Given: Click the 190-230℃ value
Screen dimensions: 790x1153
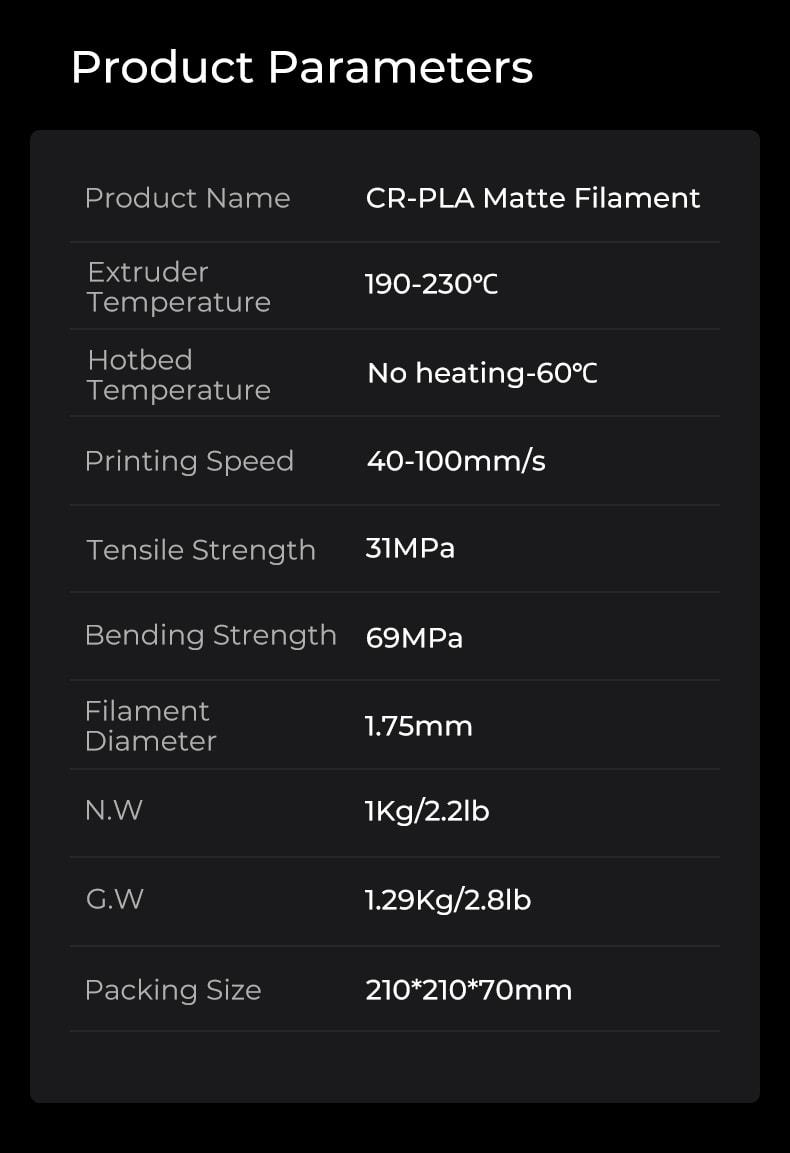Looking at the screenshot, I should pos(432,284).
